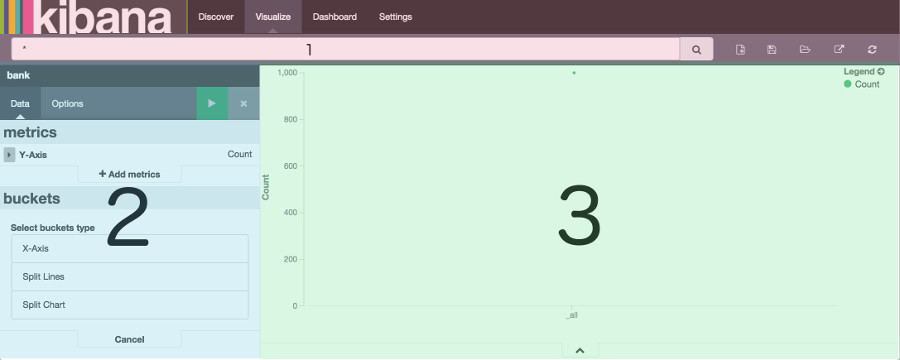The height and width of the screenshot is (360, 900).
Task: Open Settings in the top navigation
Action: 395,17
